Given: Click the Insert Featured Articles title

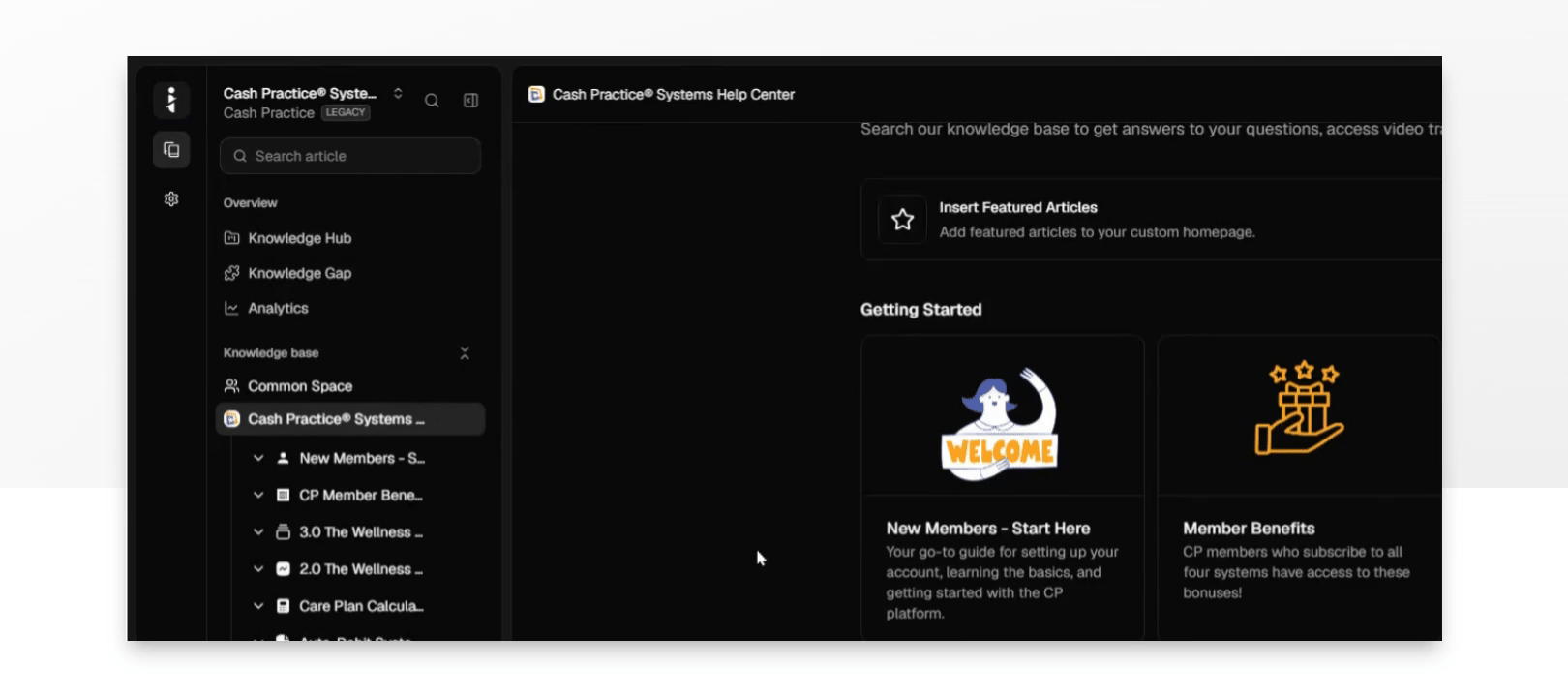Looking at the screenshot, I should coord(1018,207).
